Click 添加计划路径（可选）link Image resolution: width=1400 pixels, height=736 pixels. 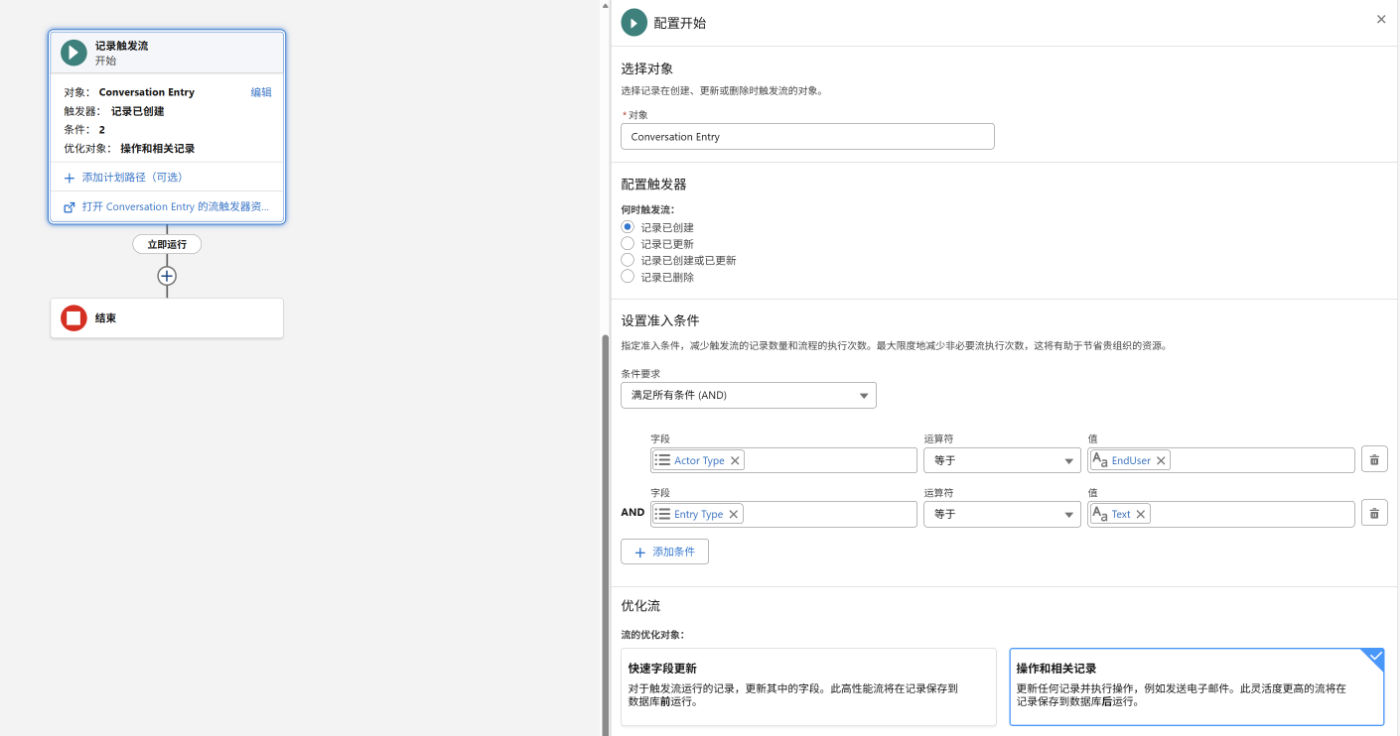coord(131,177)
